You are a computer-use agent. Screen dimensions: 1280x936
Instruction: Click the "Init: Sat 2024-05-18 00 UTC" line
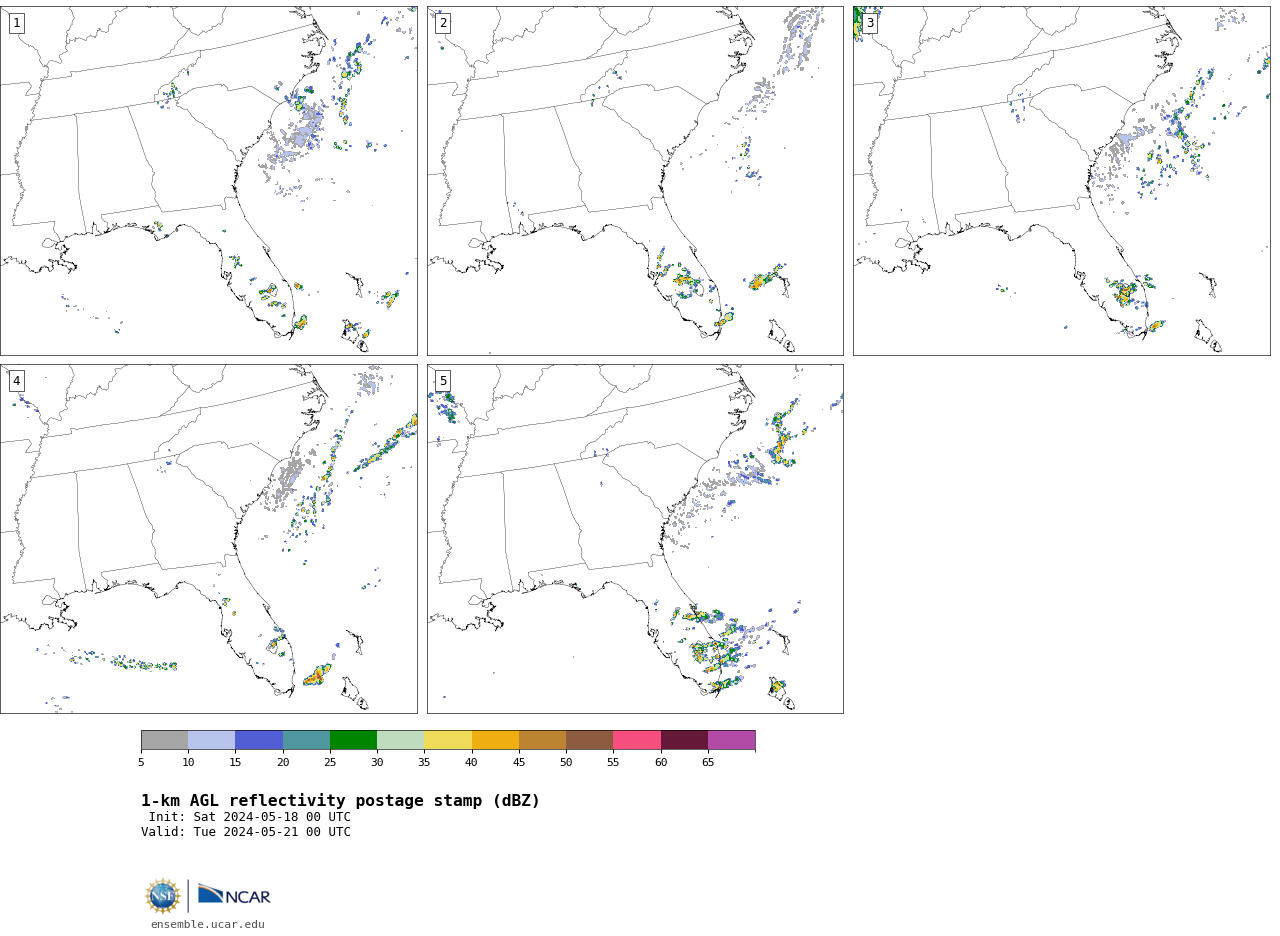(x=250, y=817)
